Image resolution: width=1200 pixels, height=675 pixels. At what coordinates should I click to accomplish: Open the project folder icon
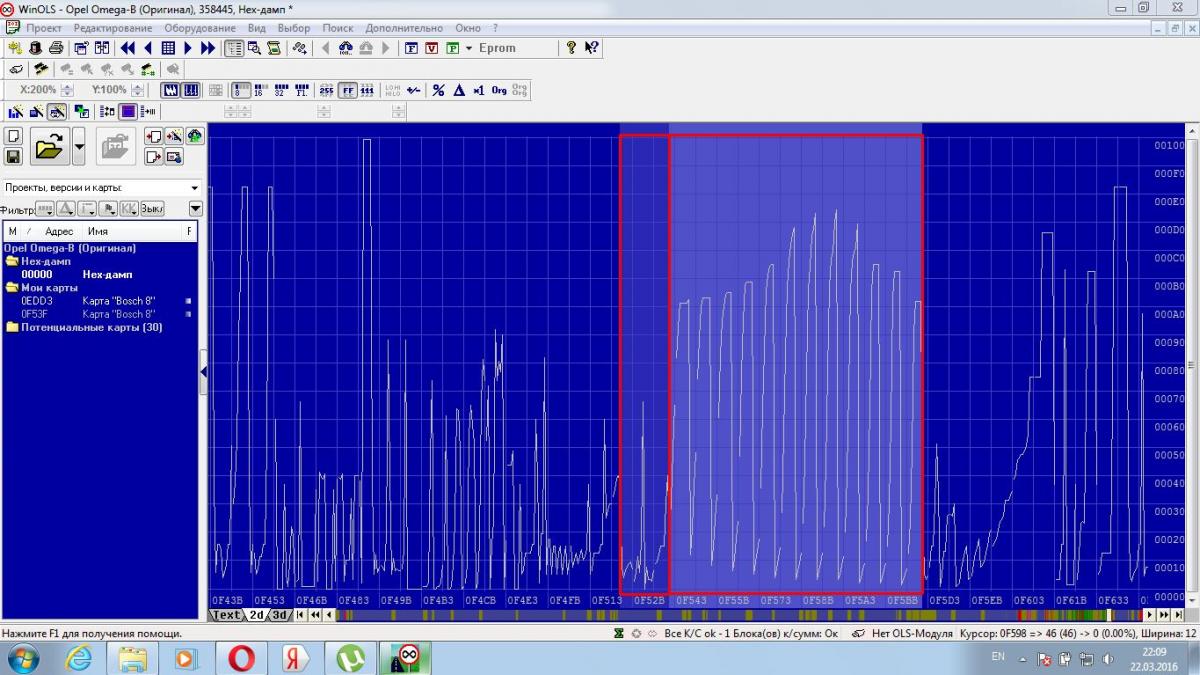point(49,147)
